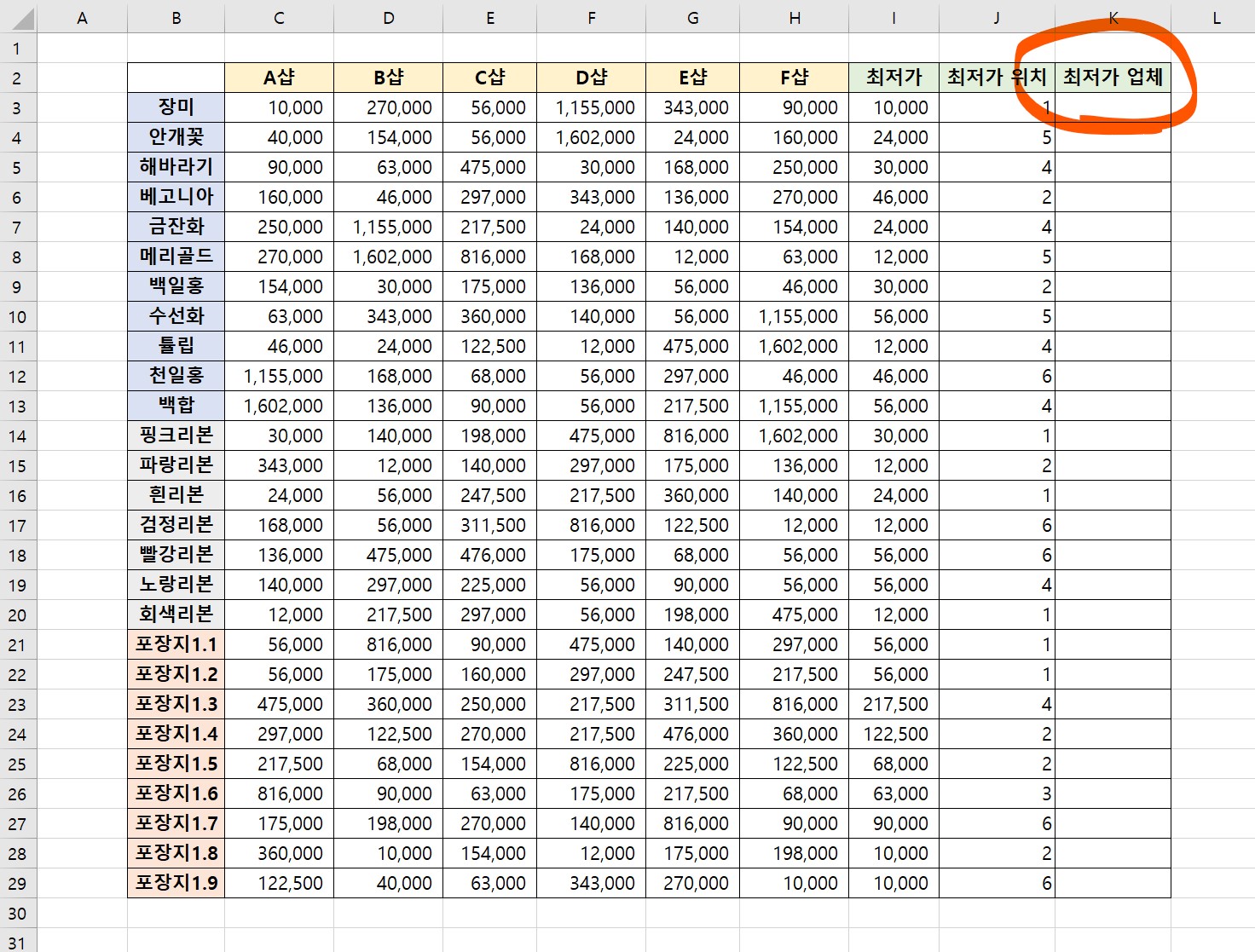
Task: Click the 빨강리본 row label
Action: [176, 555]
